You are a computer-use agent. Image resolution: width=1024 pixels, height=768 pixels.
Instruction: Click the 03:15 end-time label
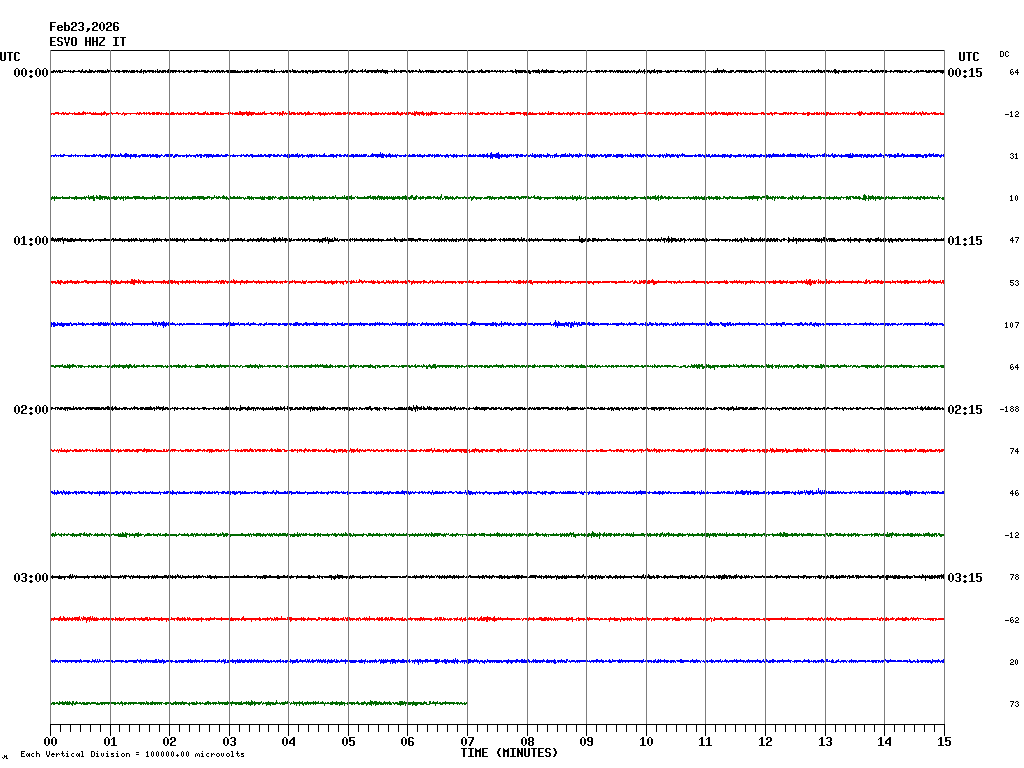click(x=965, y=578)
